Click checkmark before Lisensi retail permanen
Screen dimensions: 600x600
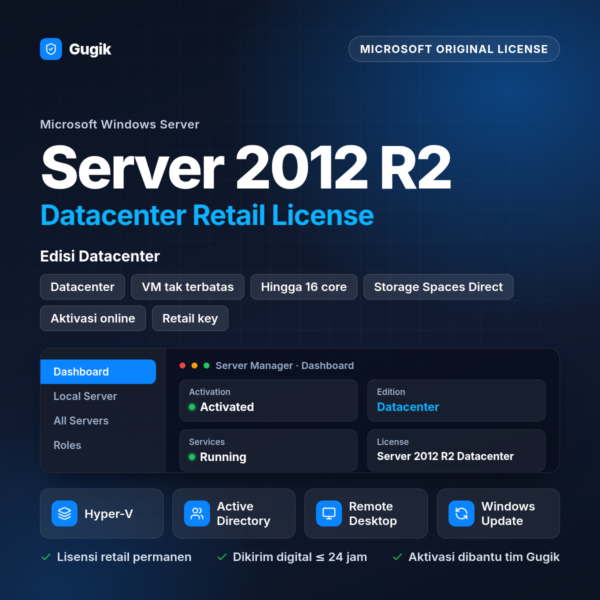[x=46, y=557]
